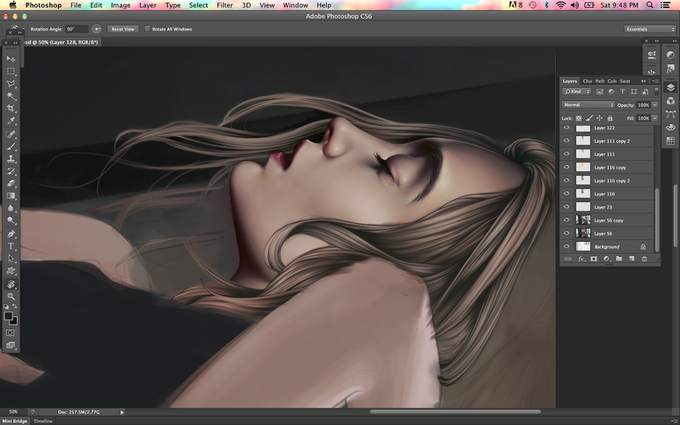The width and height of the screenshot is (680, 425).
Task: Open the Layers panel flyout menu
Action: click(655, 81)
